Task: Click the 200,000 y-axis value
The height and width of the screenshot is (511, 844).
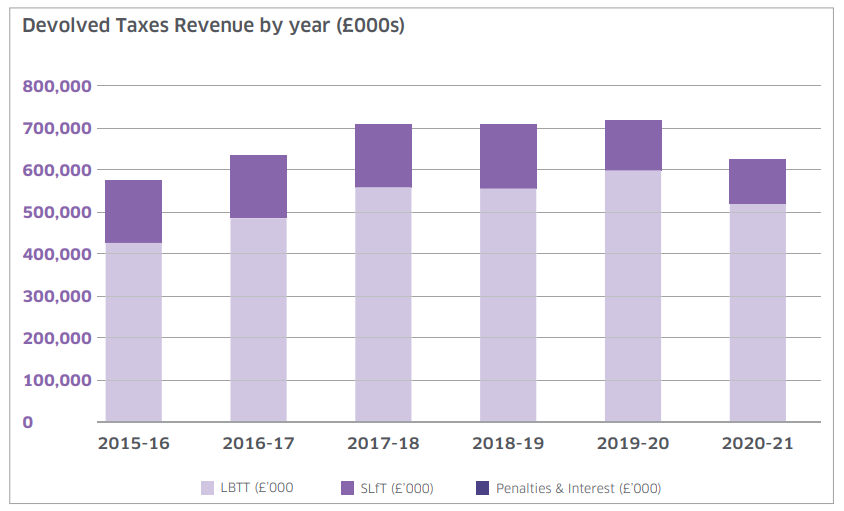Action: tap(57, 338)
